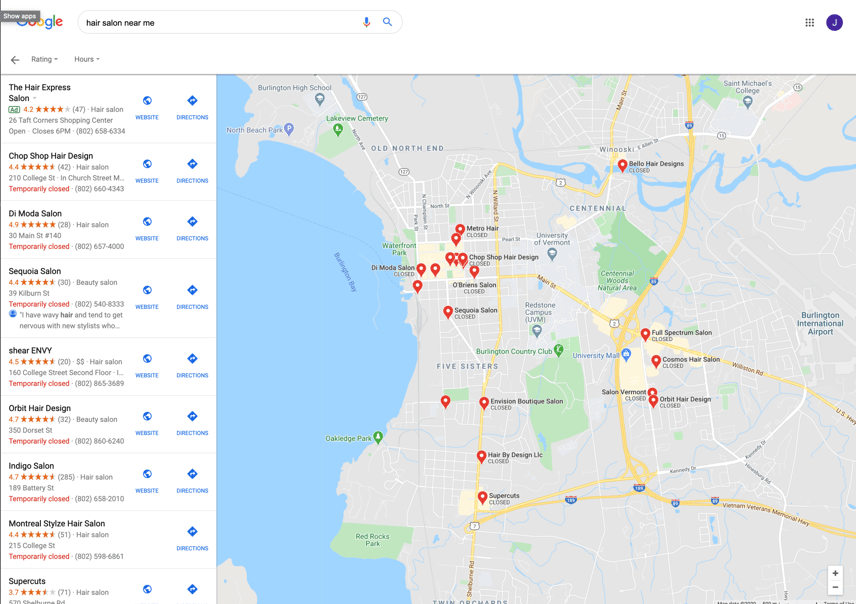The height and width of the screenshot is (604, 856).
Task: Zoom in on the map
Action: (x=835, y=573)
